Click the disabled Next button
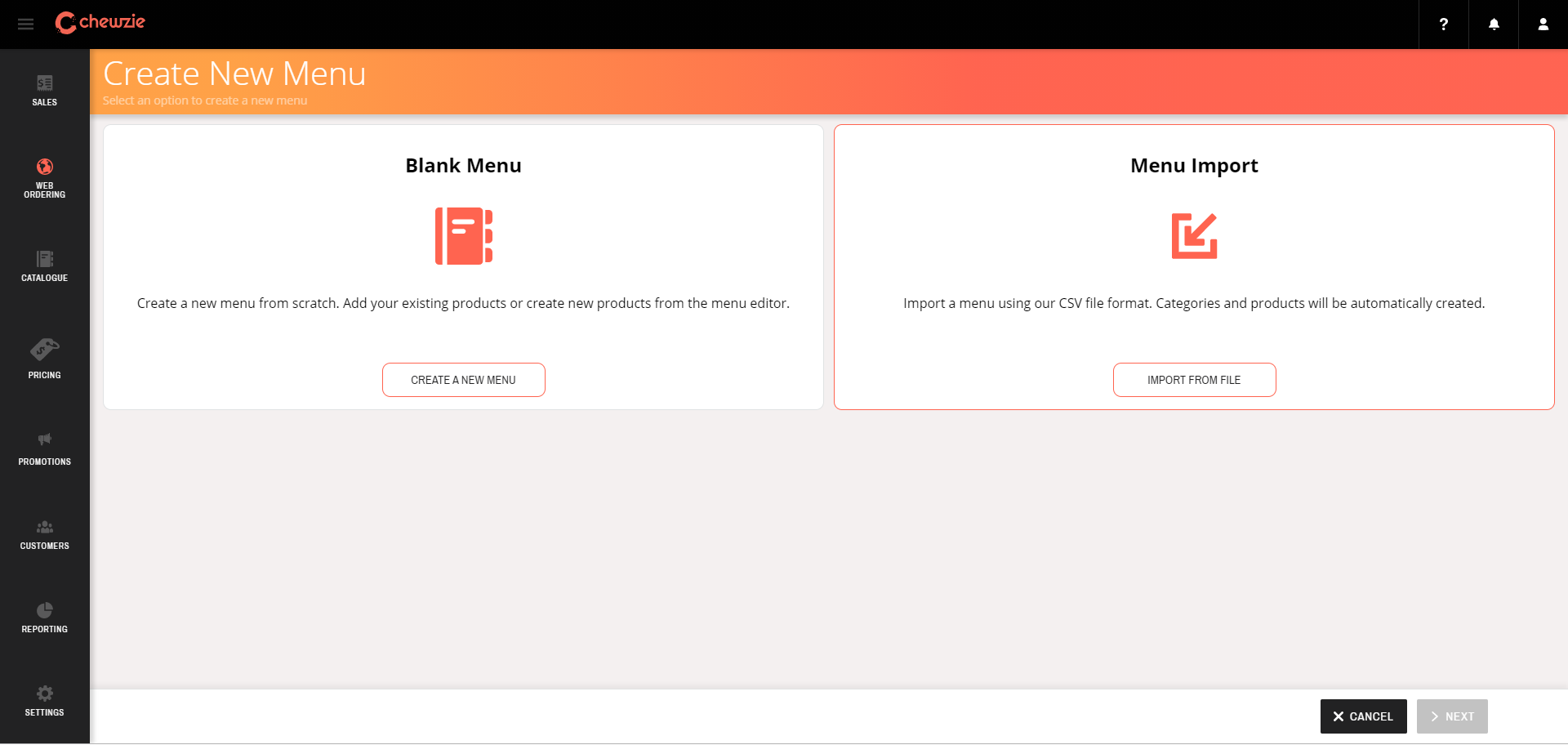This screenshot has height=745, width=1568. [1453, 716]
